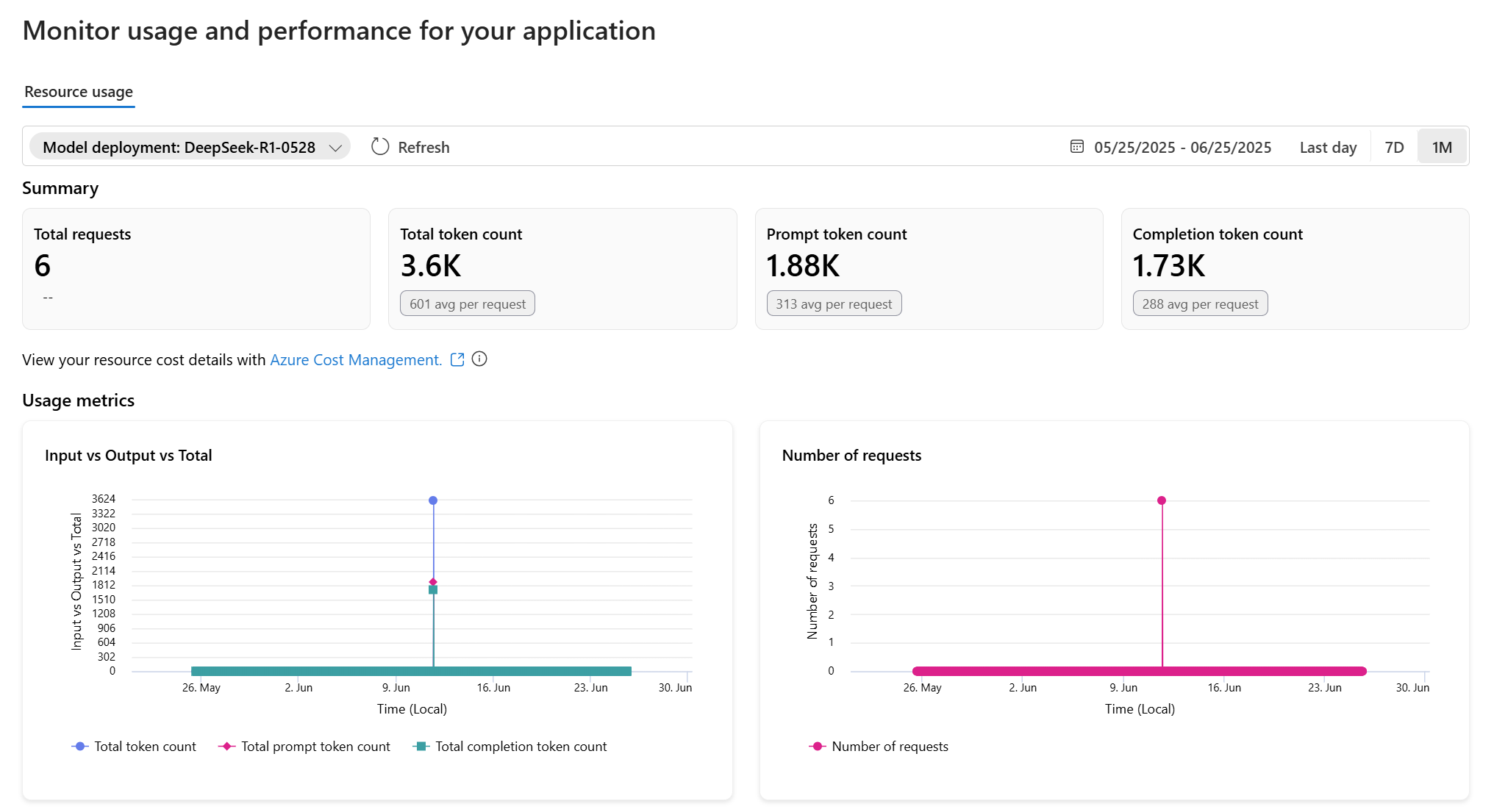The image size is (1494, 812).
Task: Switch to the Resource usage tab
Action: 78,91
